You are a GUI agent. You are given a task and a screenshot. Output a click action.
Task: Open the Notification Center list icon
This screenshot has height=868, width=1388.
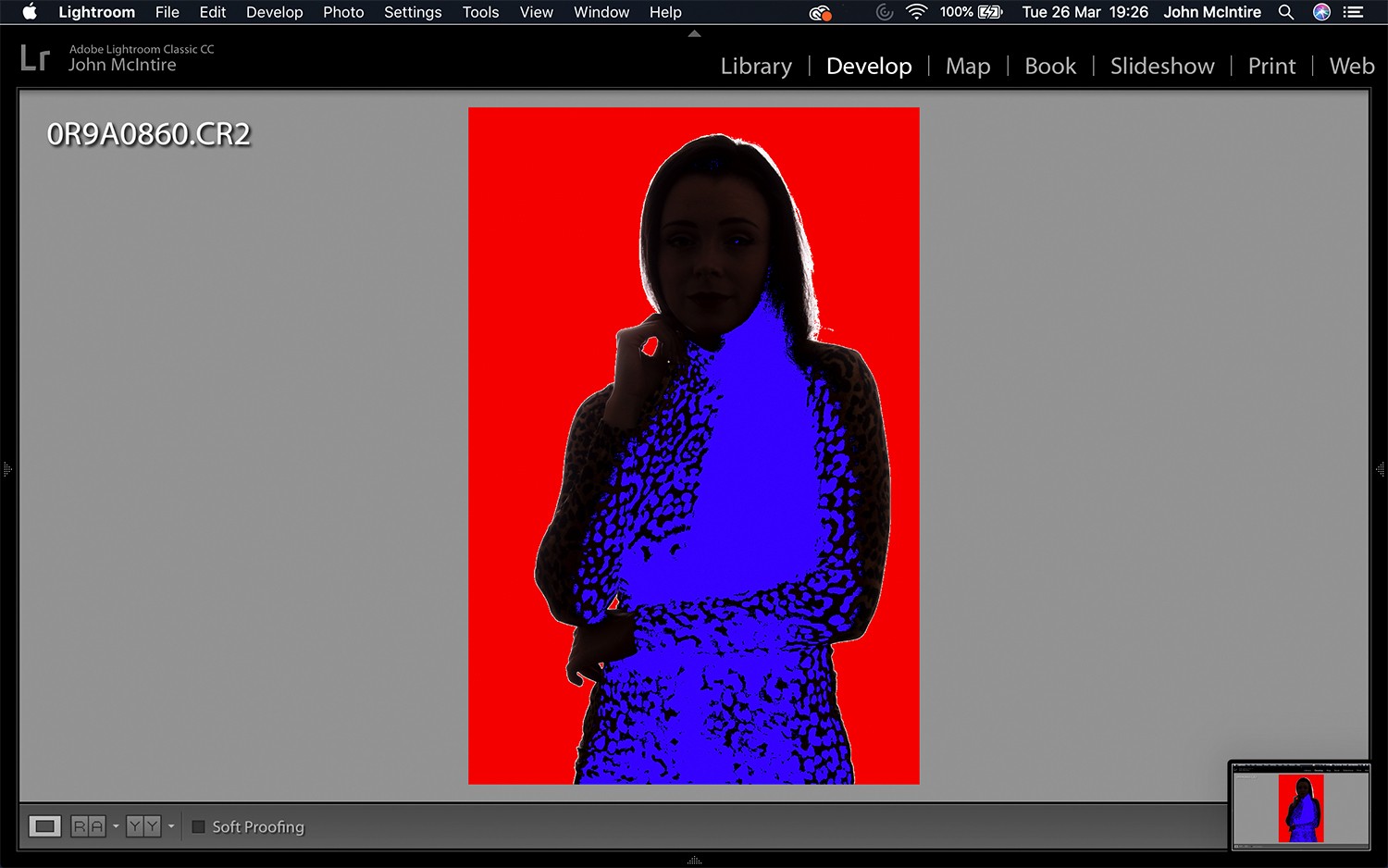click(1354, 12)
